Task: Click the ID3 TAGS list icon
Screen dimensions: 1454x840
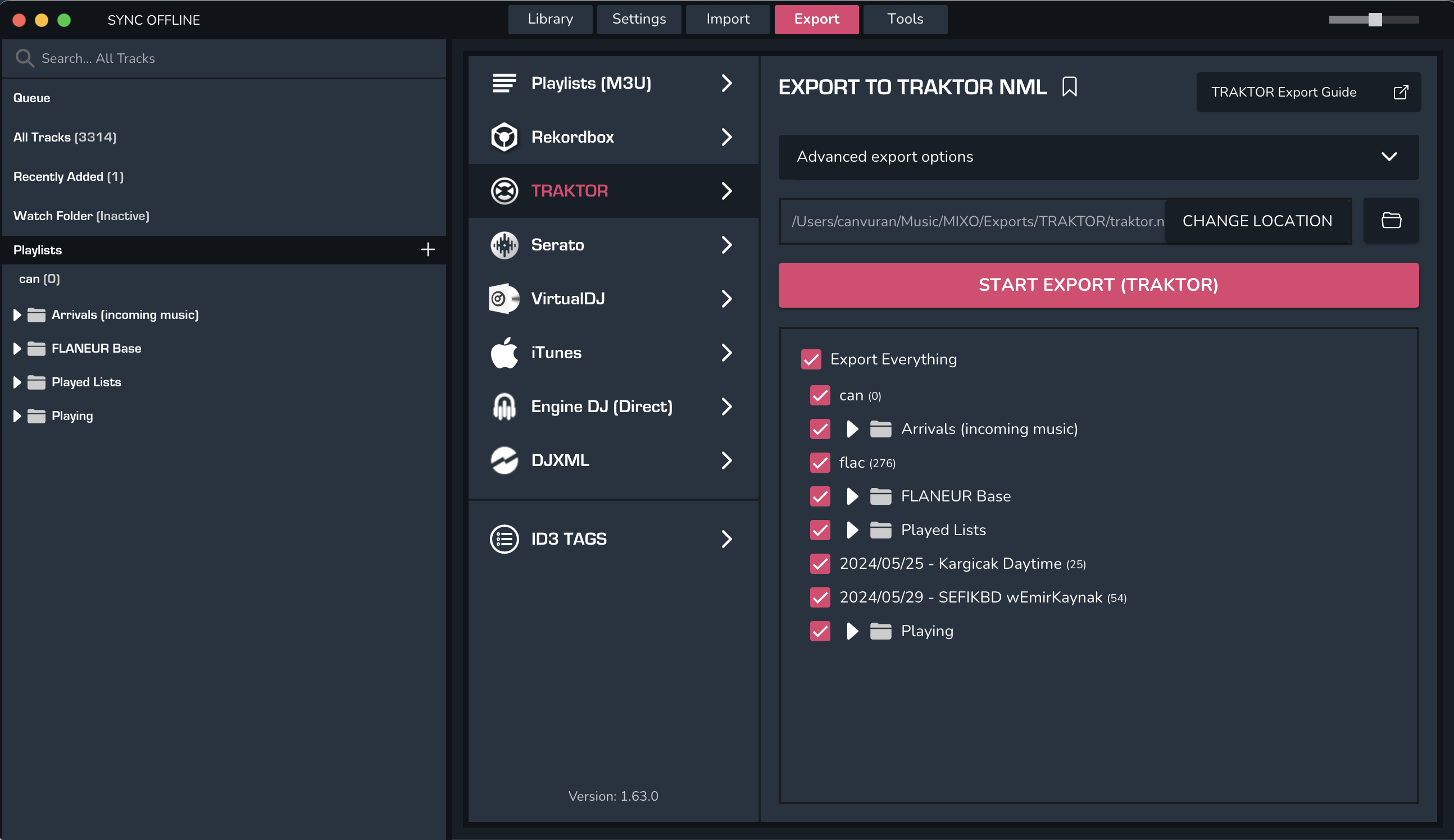Action: (504, 539)
